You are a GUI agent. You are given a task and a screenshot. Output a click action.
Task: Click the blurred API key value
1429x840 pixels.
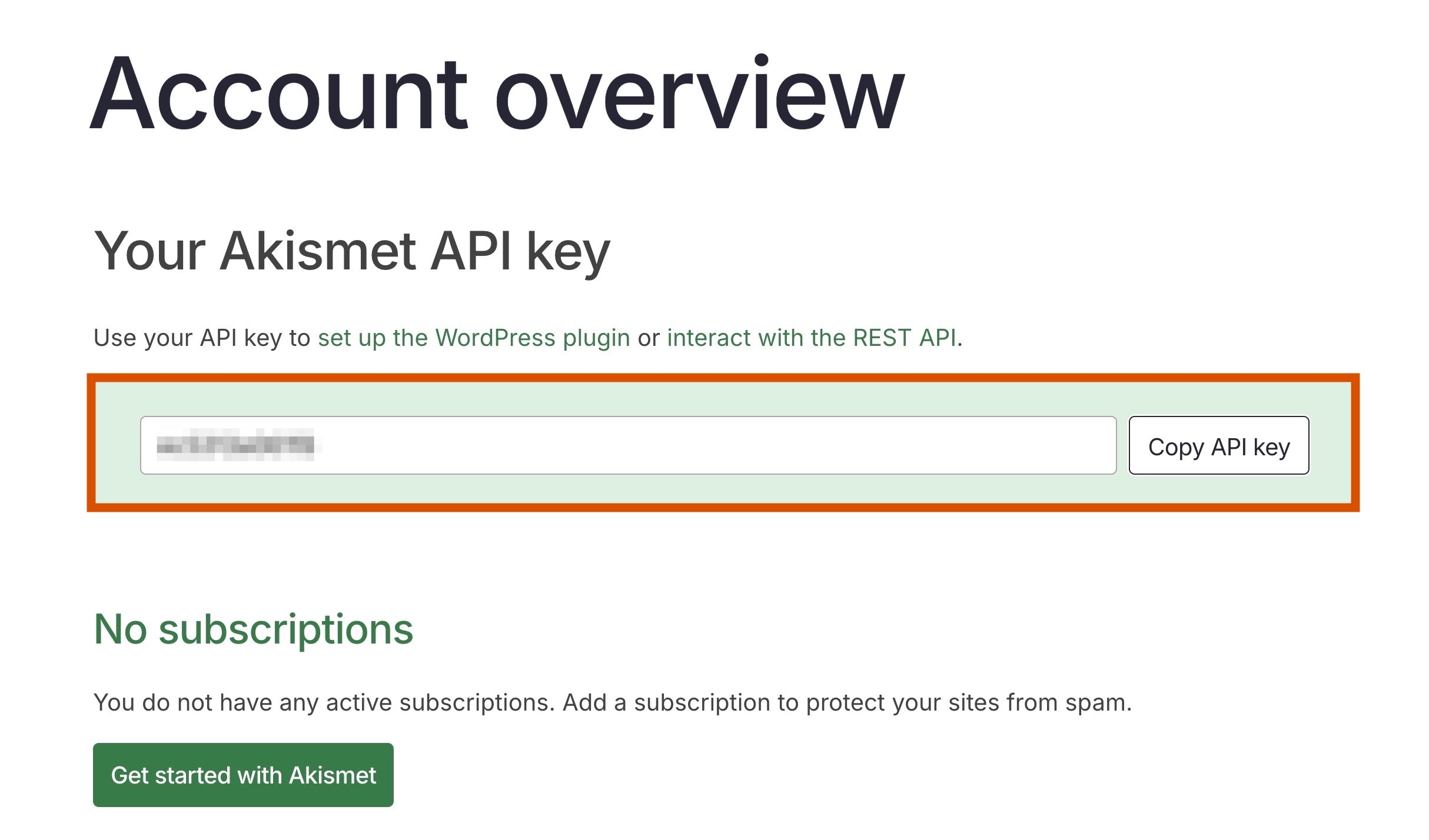click(x=235, y=445)
